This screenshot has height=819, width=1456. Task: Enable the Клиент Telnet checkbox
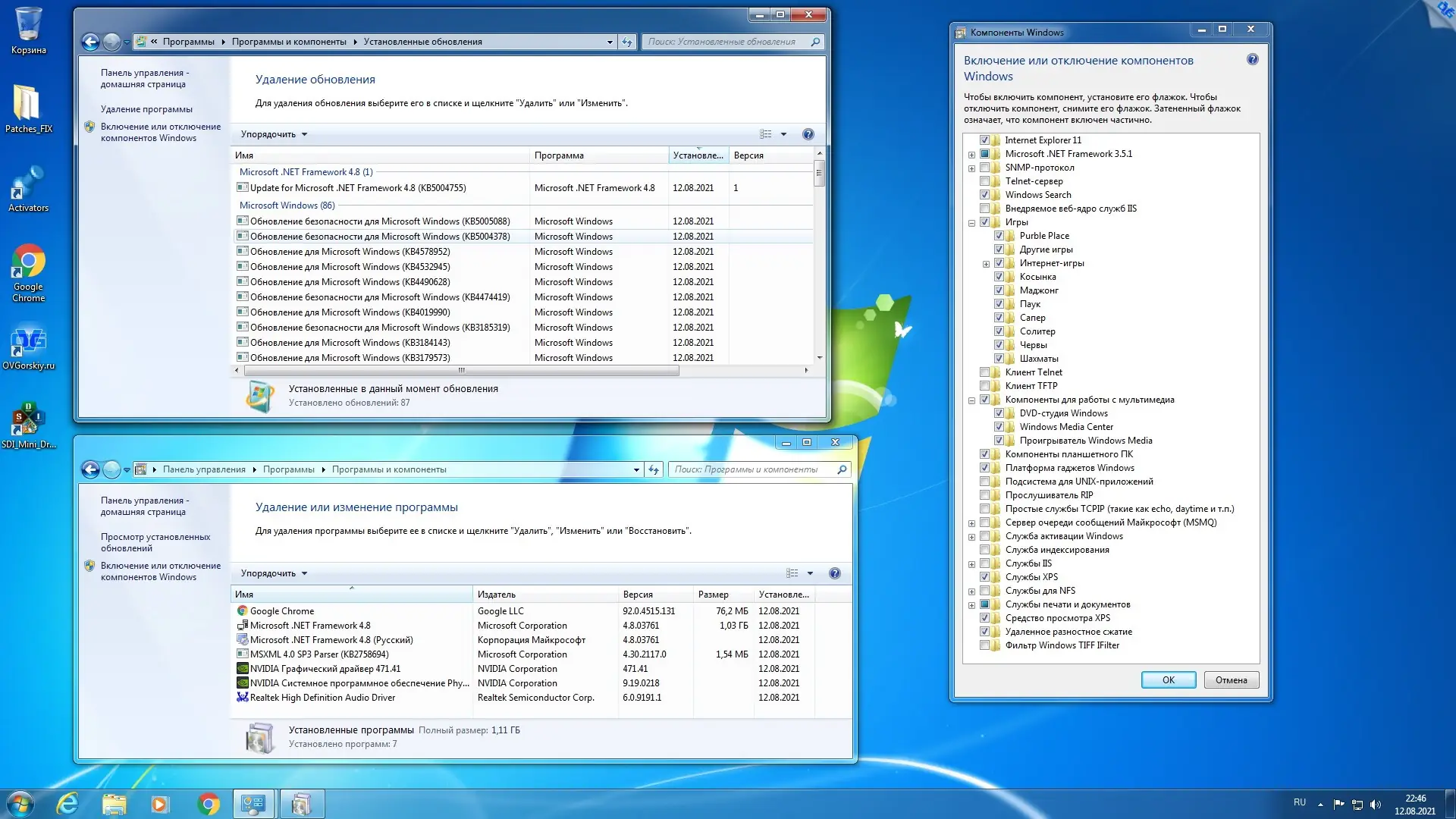[x=986, y=372]
